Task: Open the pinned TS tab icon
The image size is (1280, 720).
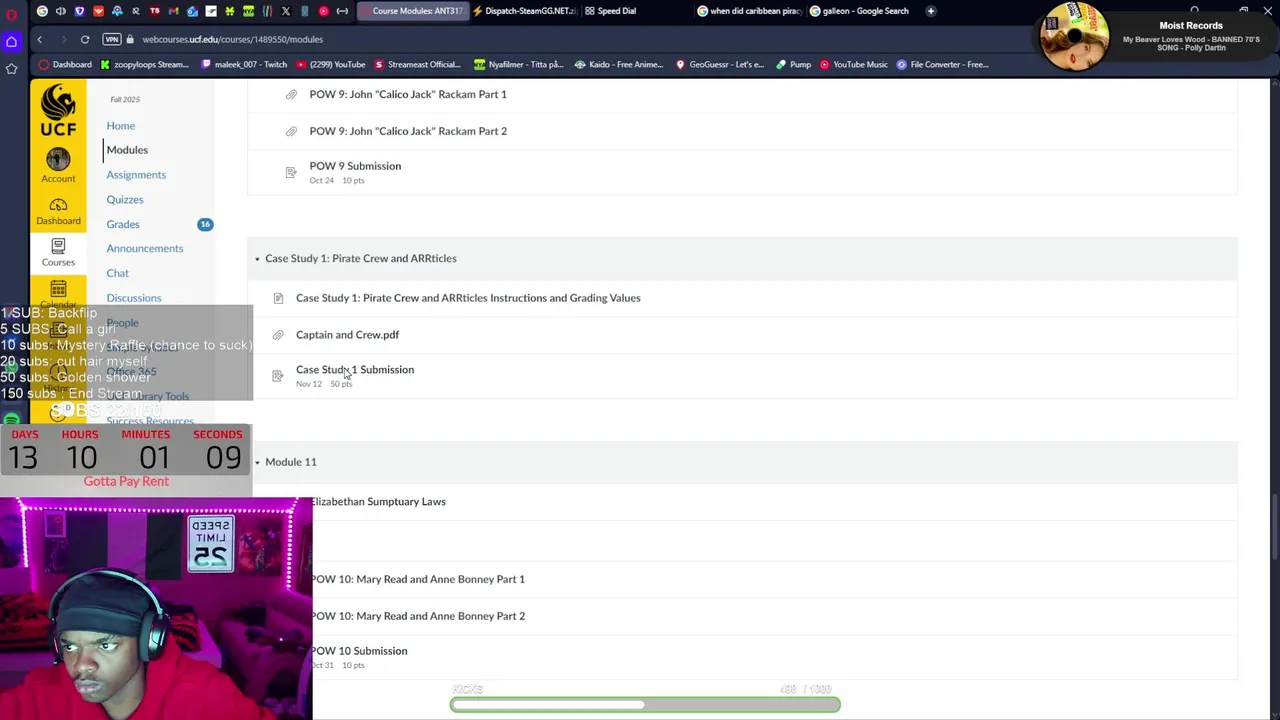Action: coord(155,11)
